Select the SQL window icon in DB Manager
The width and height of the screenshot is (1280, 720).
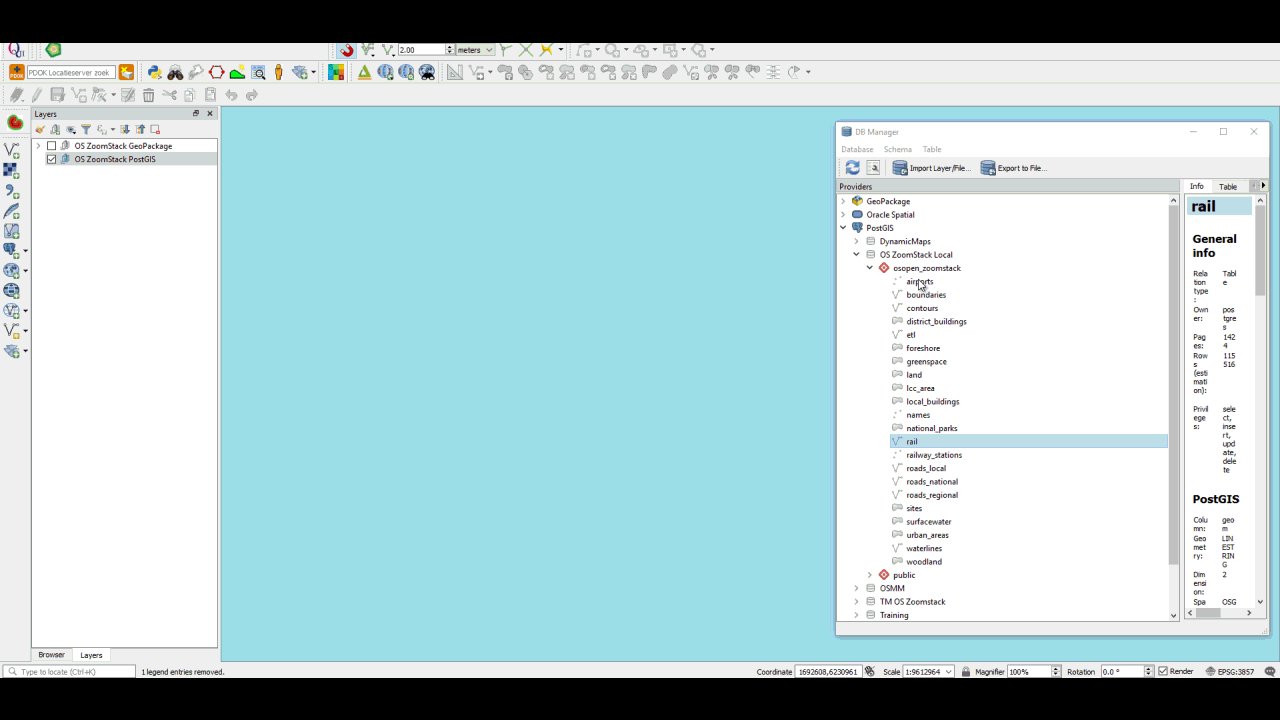pyautogui.click(x=873, y=168)
